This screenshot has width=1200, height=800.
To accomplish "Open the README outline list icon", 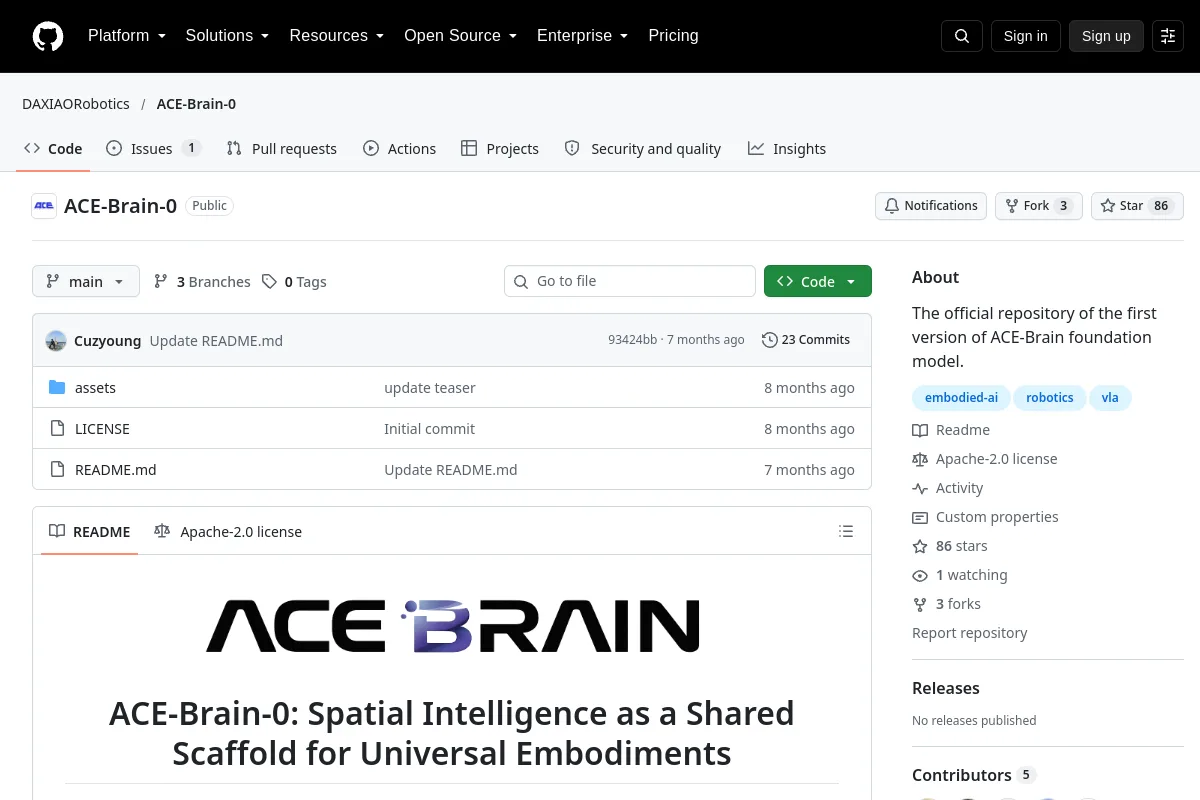I will (x=846, y=532).
